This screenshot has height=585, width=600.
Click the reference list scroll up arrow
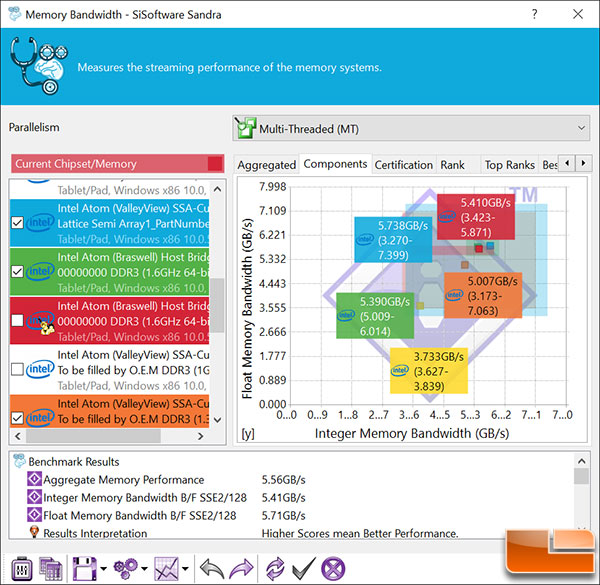pos(217,189)
